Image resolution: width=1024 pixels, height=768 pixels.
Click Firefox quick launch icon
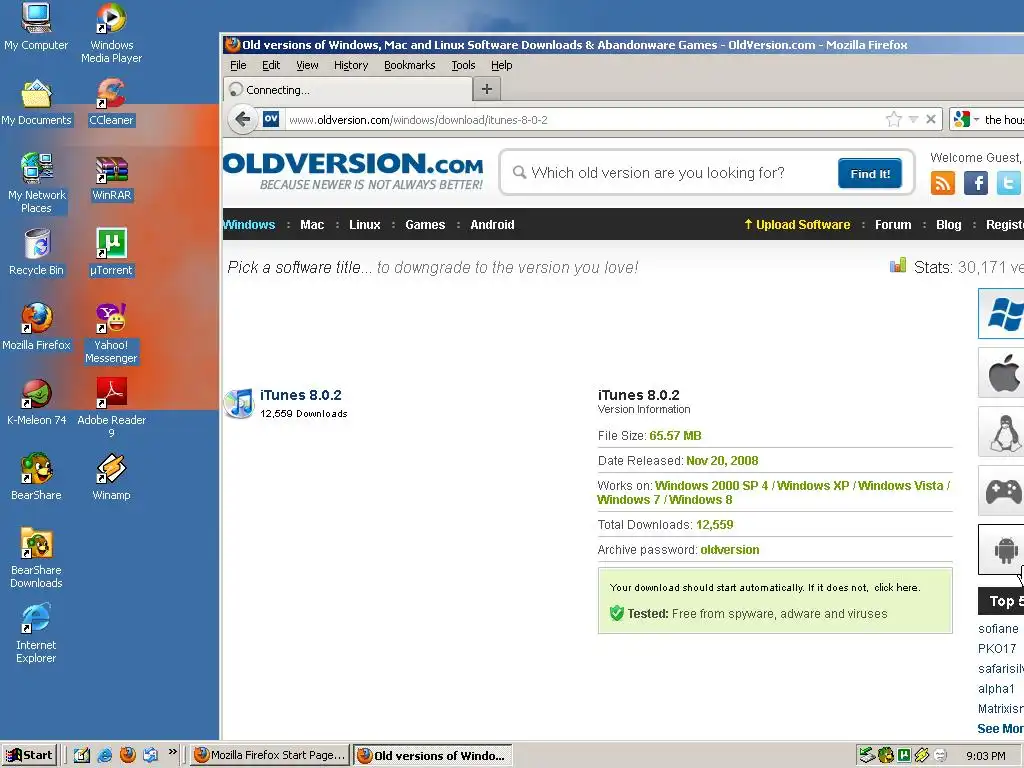[x=127, y=755]
